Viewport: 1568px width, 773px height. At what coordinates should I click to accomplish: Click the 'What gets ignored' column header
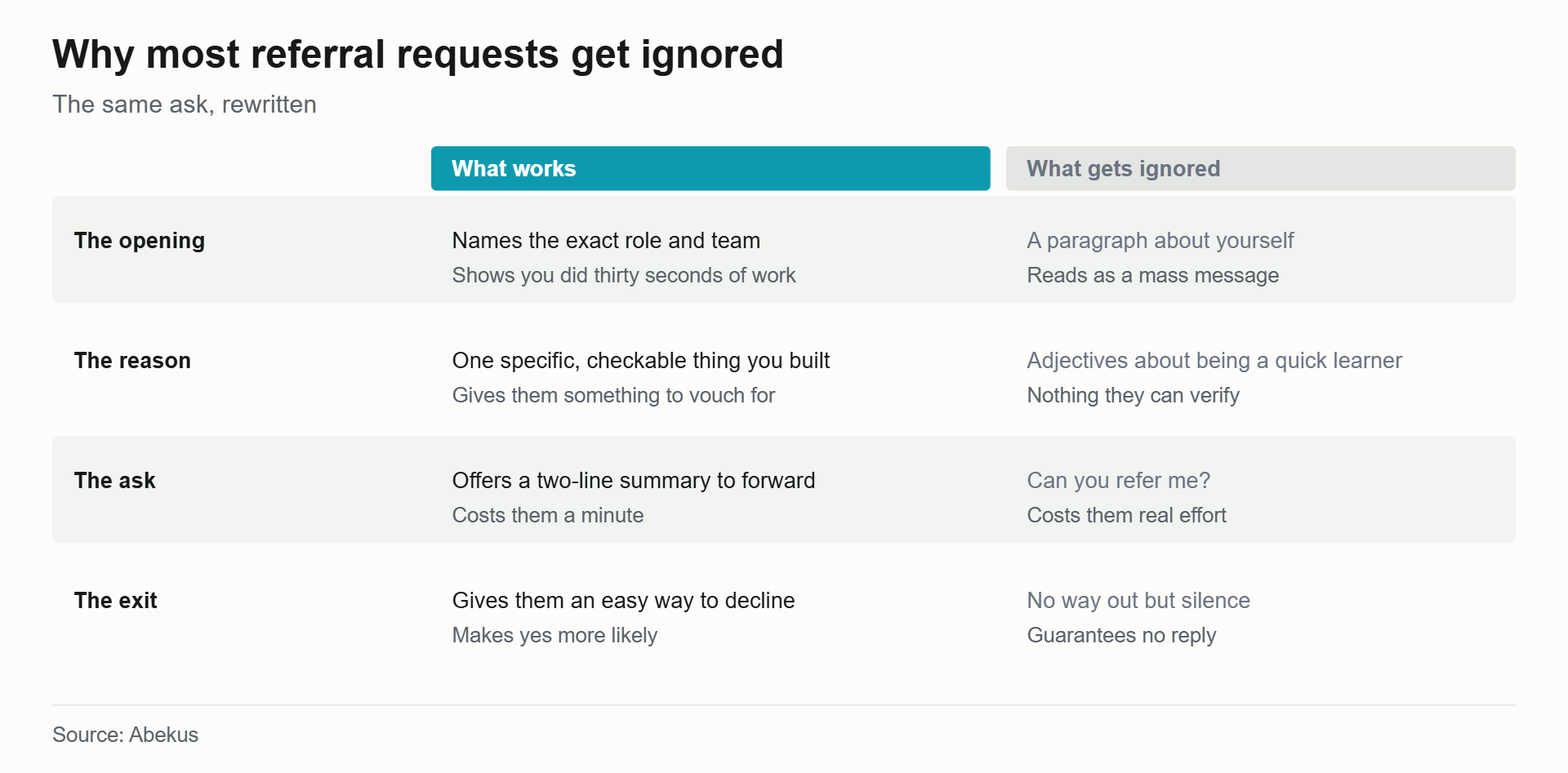click(1260, 168)
